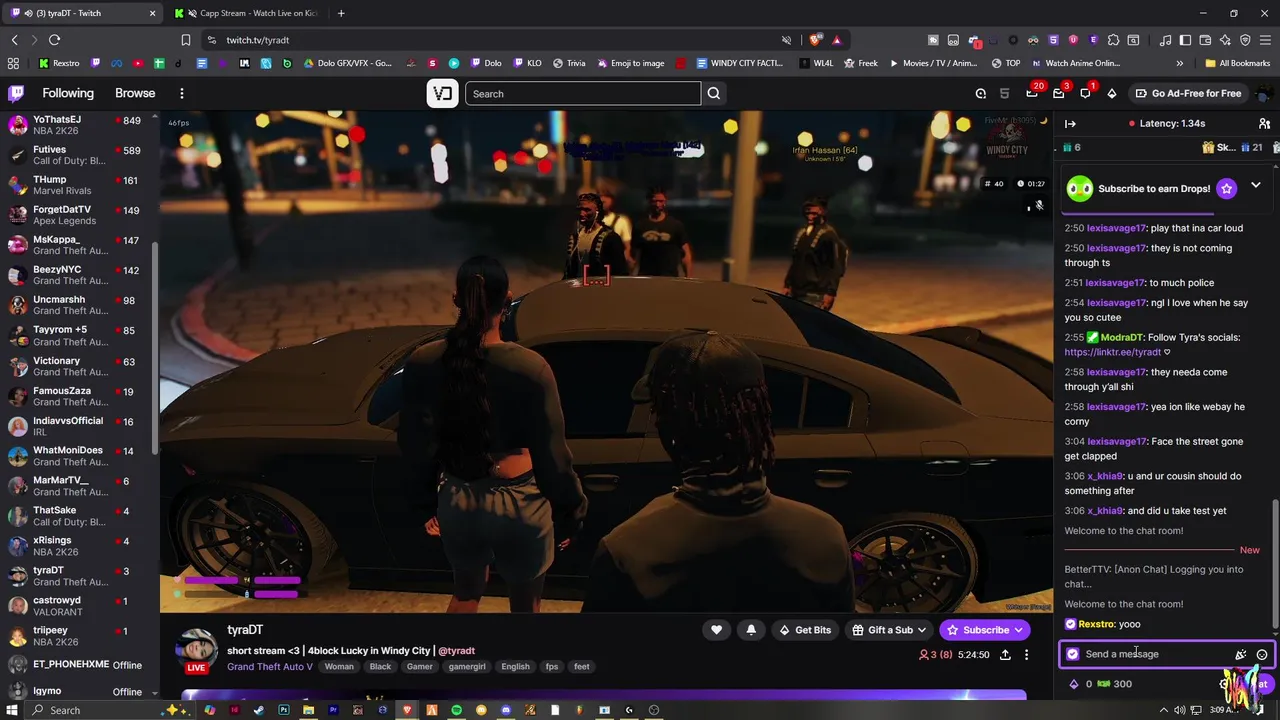Click the twitch.tv/tyradt address bar
1280x720 pixels.
click(x=490, y=40)
